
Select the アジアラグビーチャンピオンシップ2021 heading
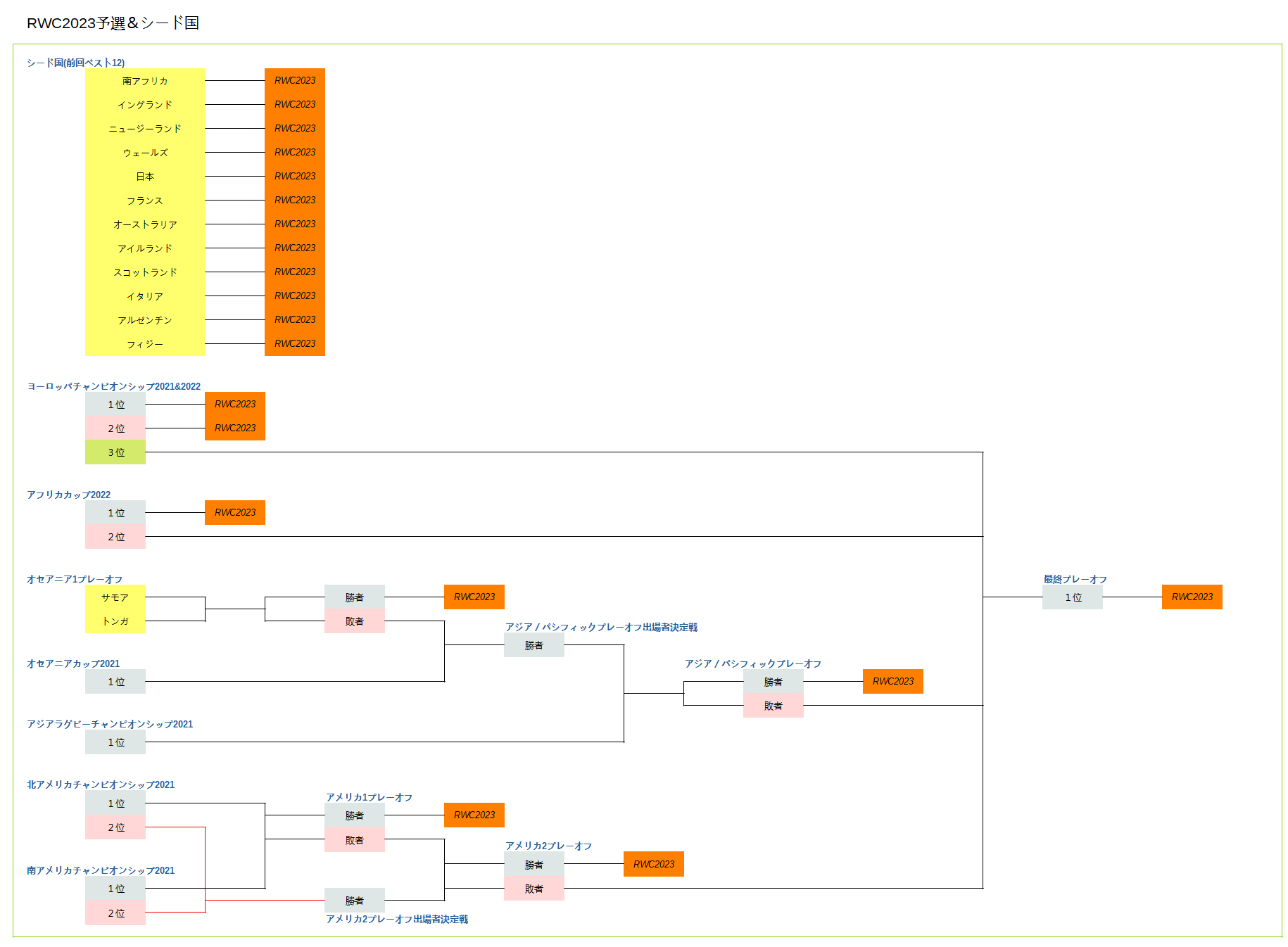pyautogui.click(x=110, y=724)
